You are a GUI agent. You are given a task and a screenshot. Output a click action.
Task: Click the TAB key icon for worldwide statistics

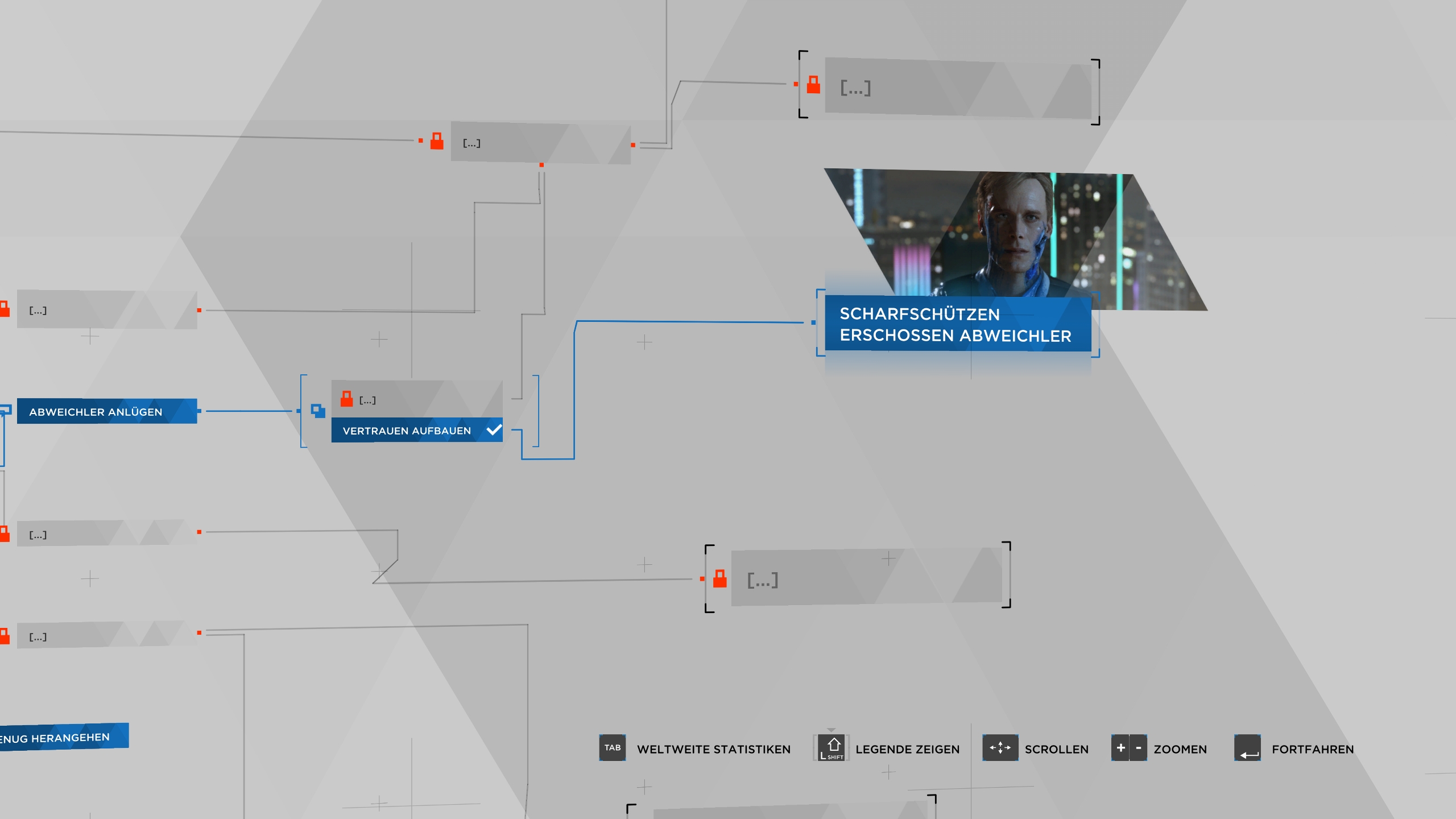point(612,747)
